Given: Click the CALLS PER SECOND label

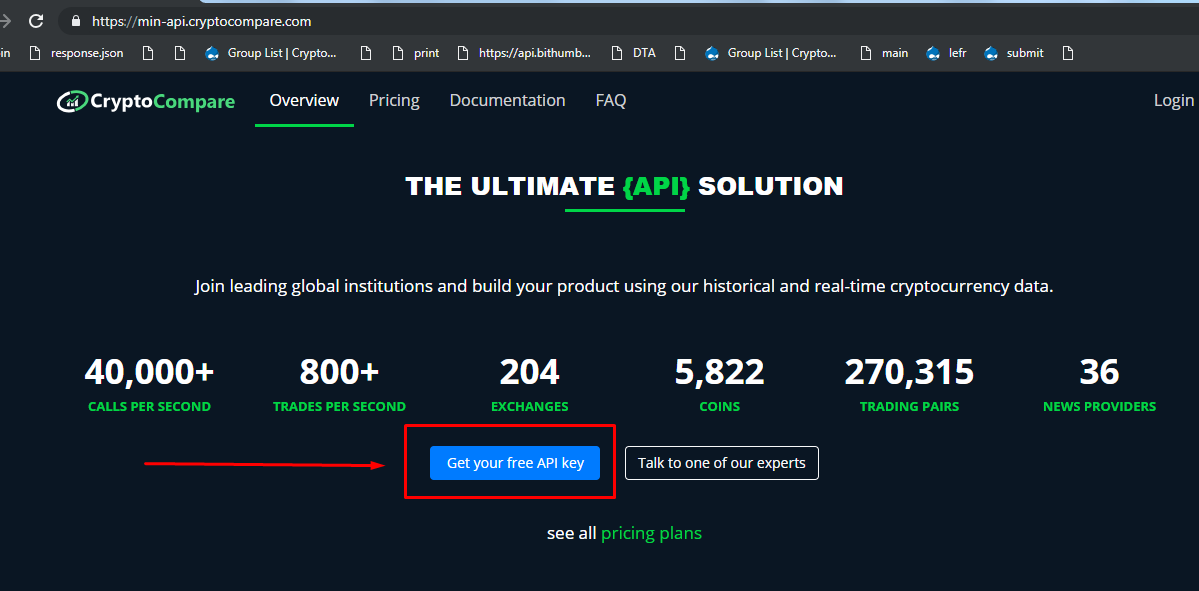Looking at the screenshot, I should point(149,407).
